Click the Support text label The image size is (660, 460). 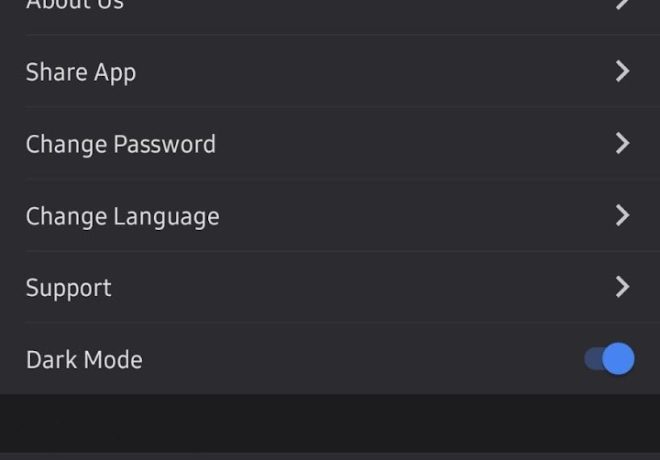click(x=68, y=288)
